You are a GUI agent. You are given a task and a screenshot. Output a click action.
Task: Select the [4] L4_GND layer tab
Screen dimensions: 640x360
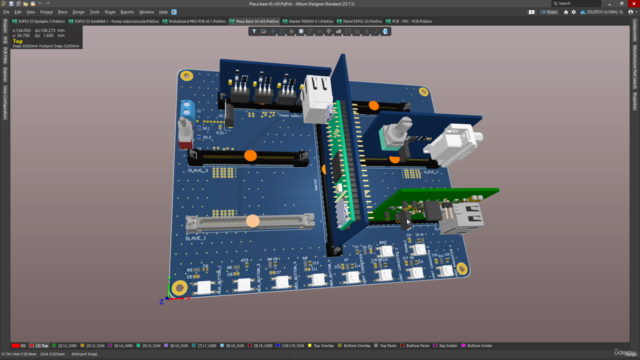click(x=120, y=346)
